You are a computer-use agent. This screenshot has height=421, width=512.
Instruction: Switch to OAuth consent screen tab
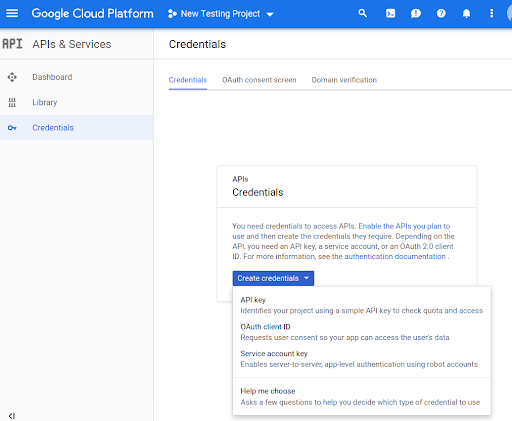click(259, 80)
